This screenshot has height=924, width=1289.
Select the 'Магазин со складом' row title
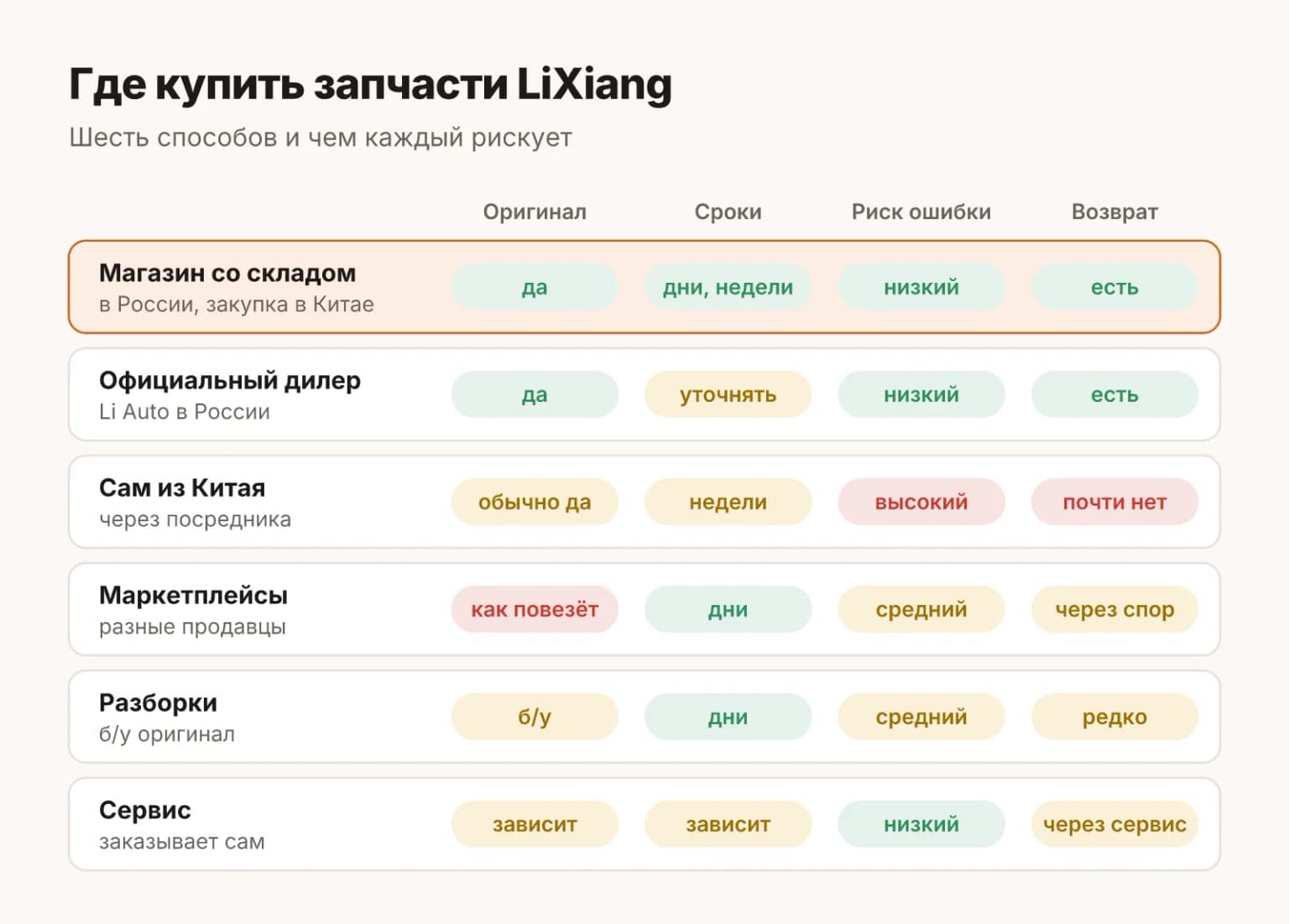click(x=227, y=273)
